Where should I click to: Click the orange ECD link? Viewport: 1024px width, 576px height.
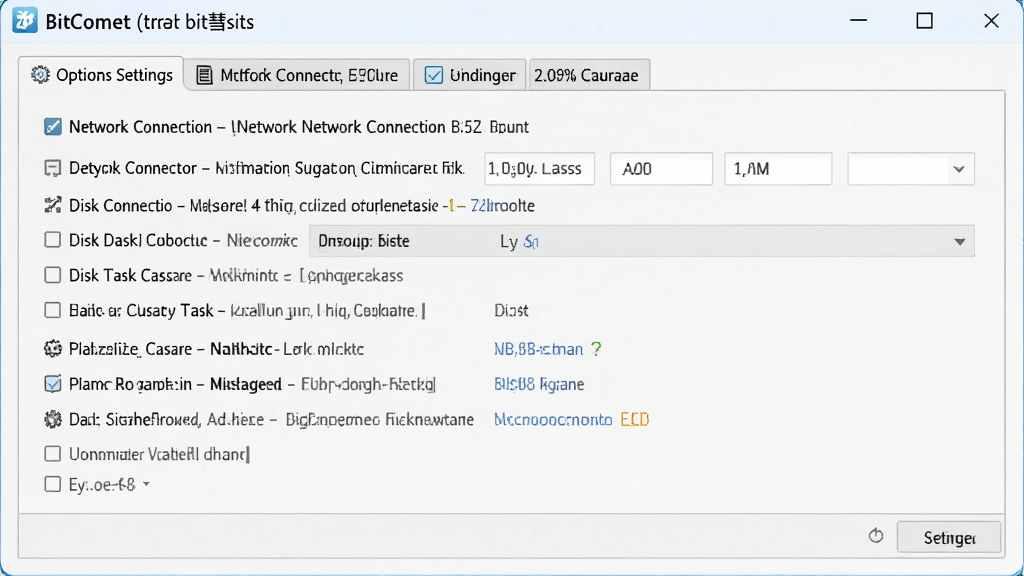click(634, 419)
